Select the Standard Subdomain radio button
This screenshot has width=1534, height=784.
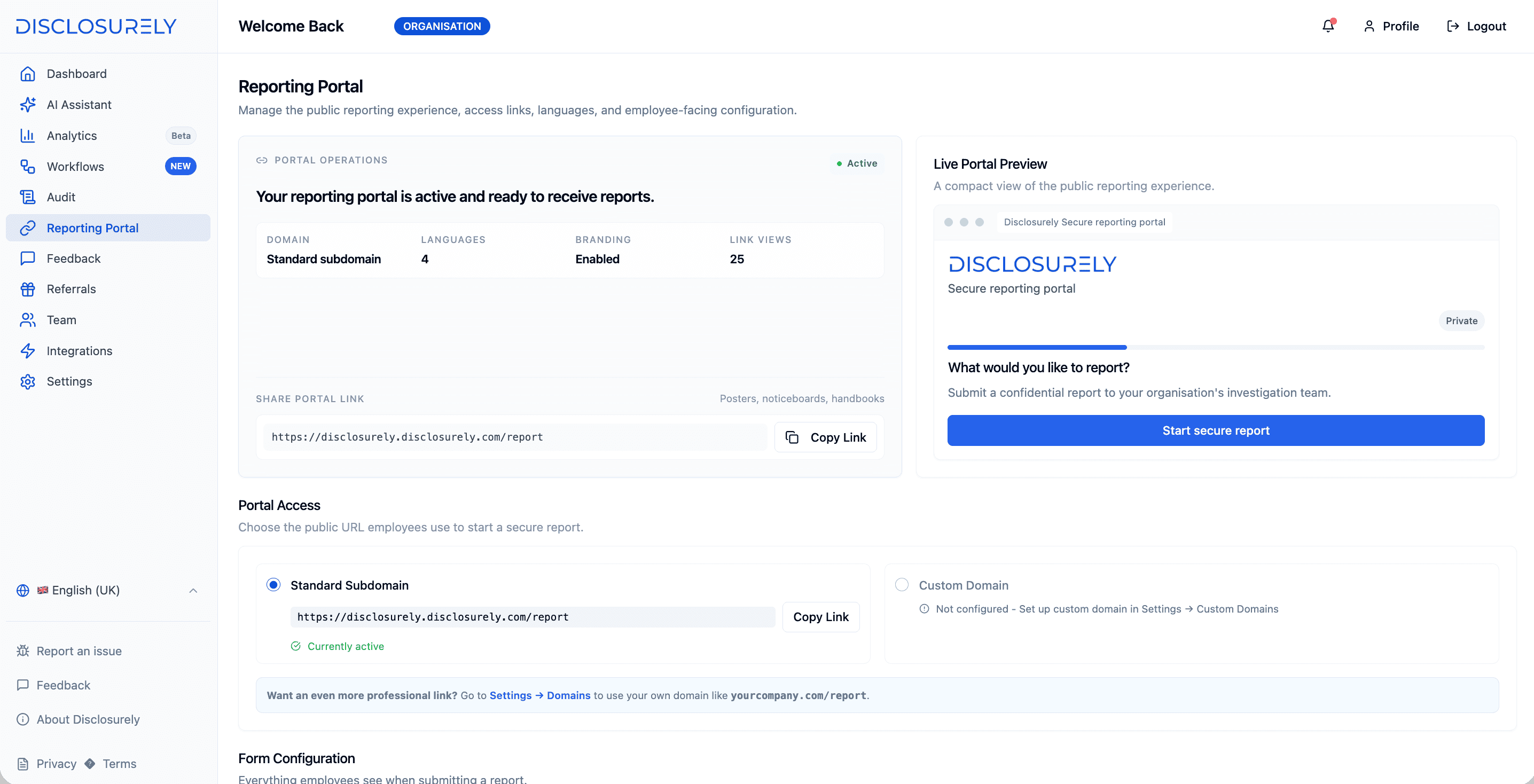[273, 585]
